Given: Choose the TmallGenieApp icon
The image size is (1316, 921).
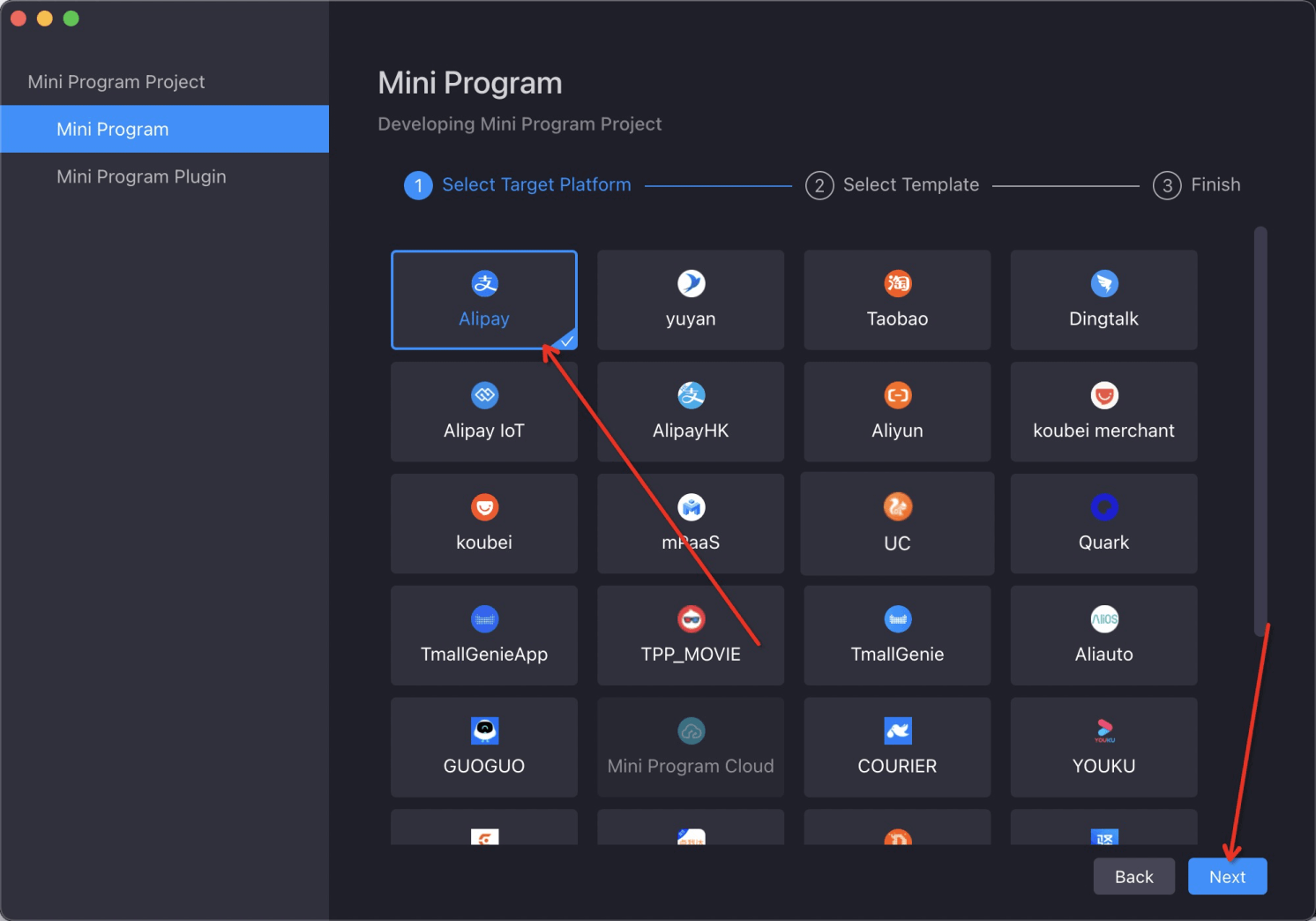Looking at the screenshot, I should pyautogui.click(x=484, y=619).
